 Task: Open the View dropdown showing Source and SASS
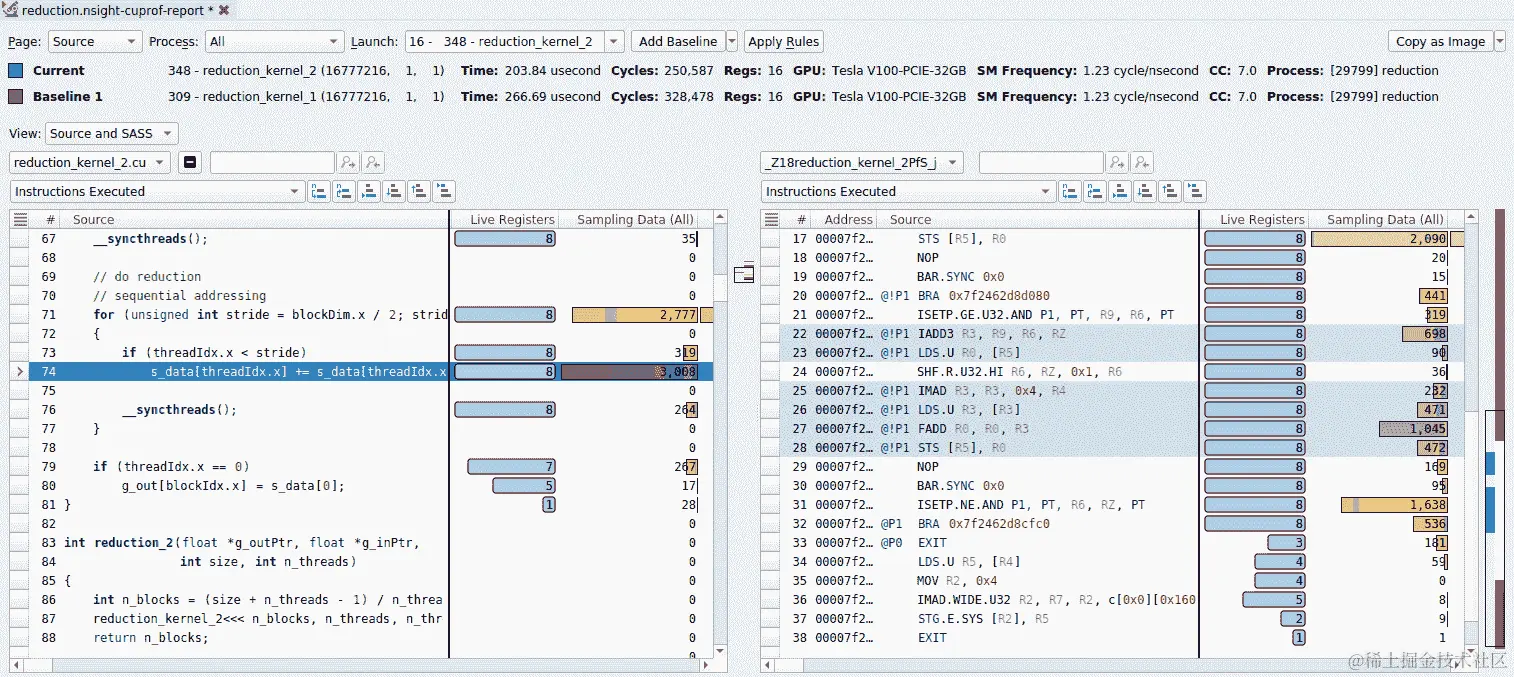111,133
